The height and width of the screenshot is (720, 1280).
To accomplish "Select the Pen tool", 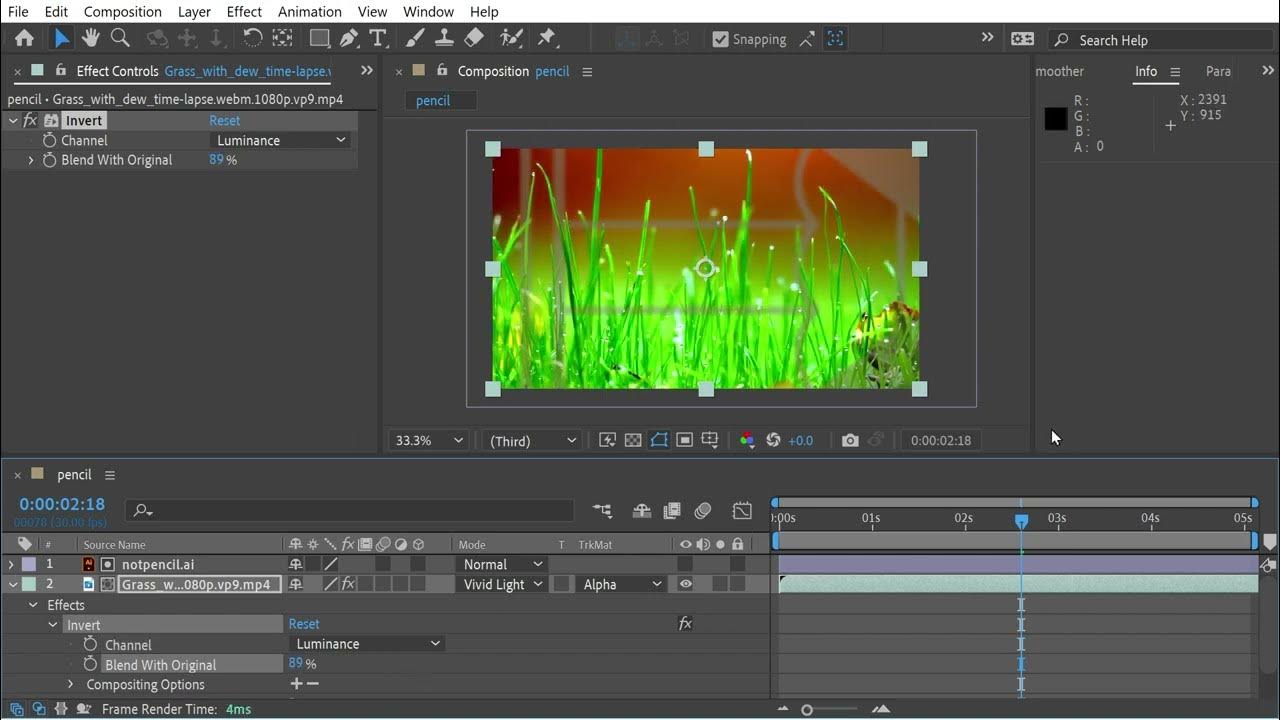I will coord(348,38).
